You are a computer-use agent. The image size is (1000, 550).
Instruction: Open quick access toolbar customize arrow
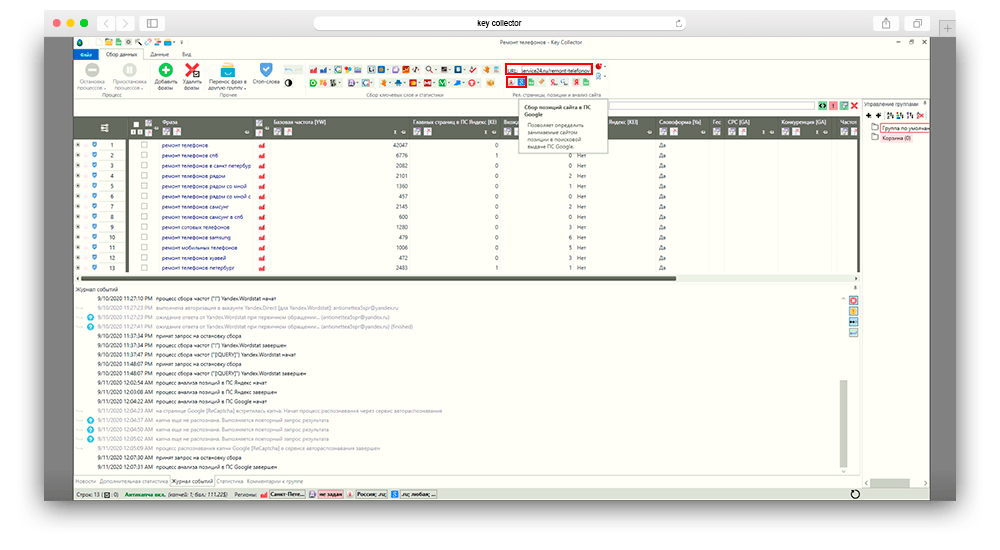pos(182,43)
